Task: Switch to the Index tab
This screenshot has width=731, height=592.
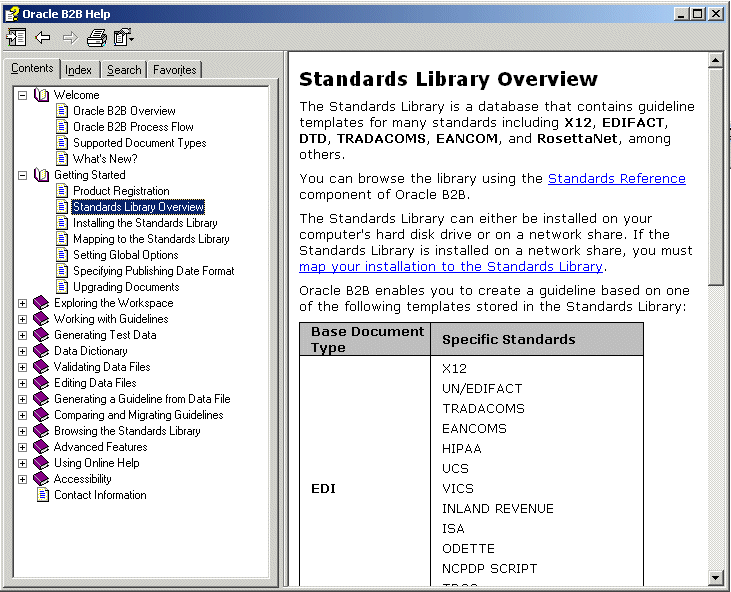Action: click(x=78, y=70)
